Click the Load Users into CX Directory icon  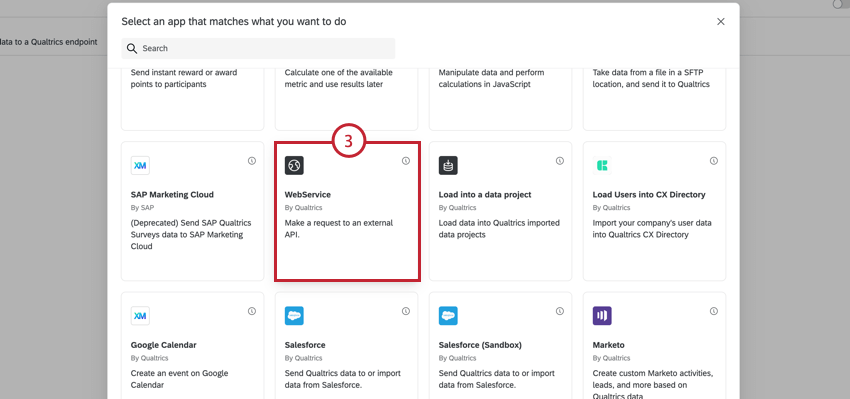pyautogui.click(x=602, y=165)
